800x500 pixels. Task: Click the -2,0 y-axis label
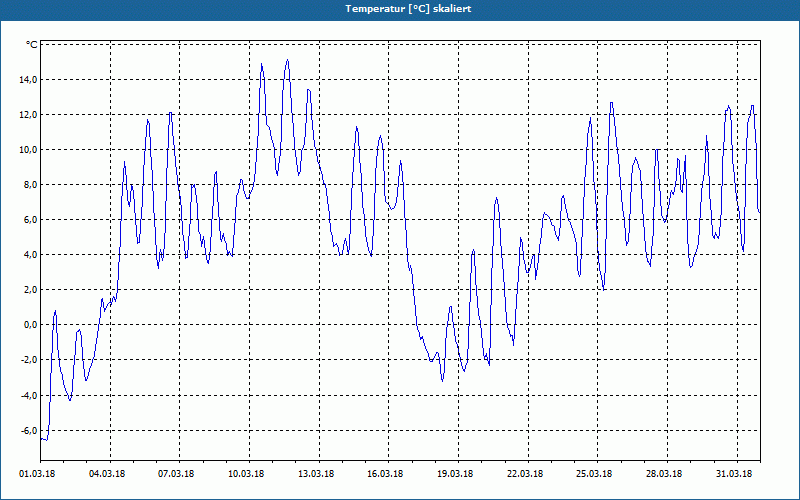[29, 360]
